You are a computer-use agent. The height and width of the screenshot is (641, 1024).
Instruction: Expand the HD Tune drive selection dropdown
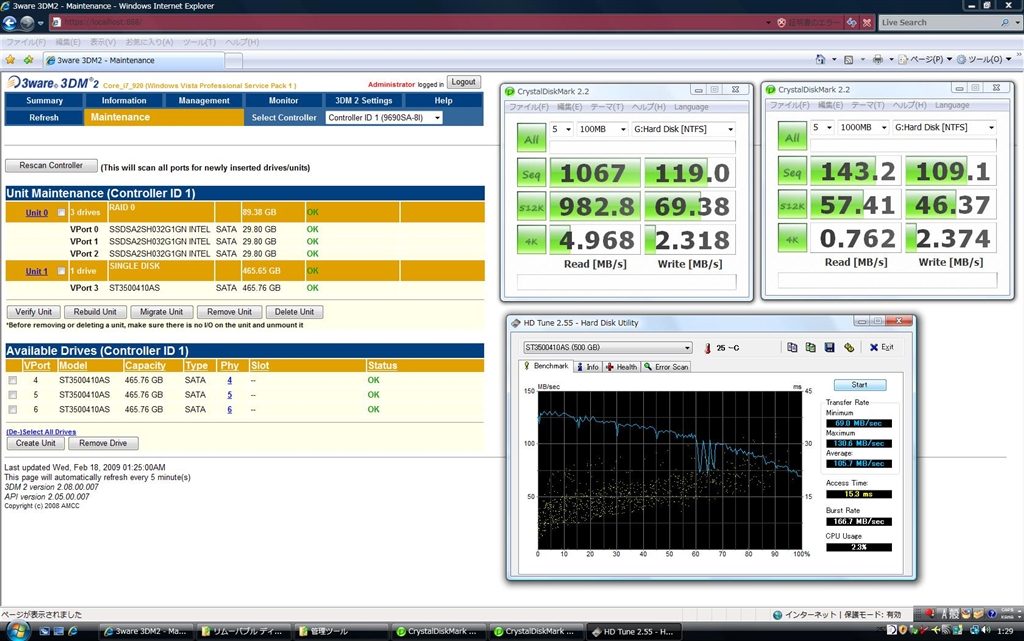tap(607, 347)
